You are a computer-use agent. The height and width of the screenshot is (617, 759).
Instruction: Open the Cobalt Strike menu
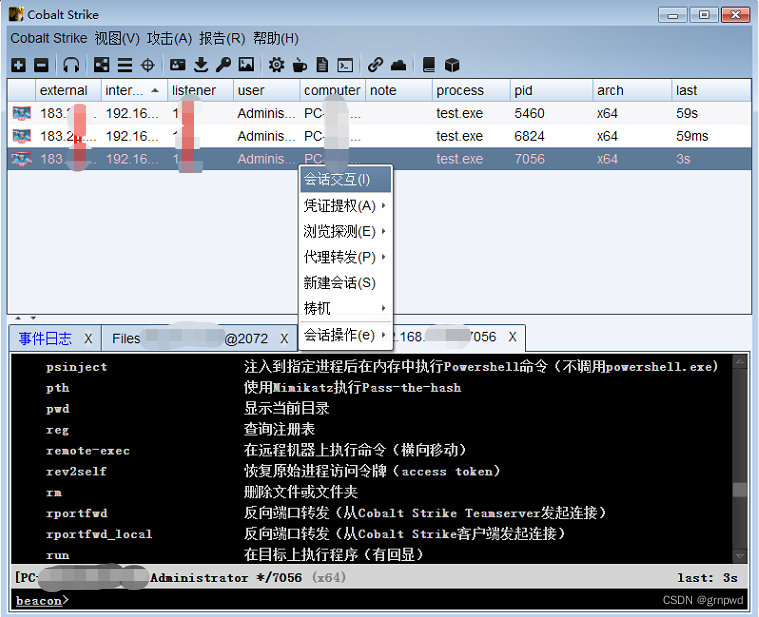[49, 38]
